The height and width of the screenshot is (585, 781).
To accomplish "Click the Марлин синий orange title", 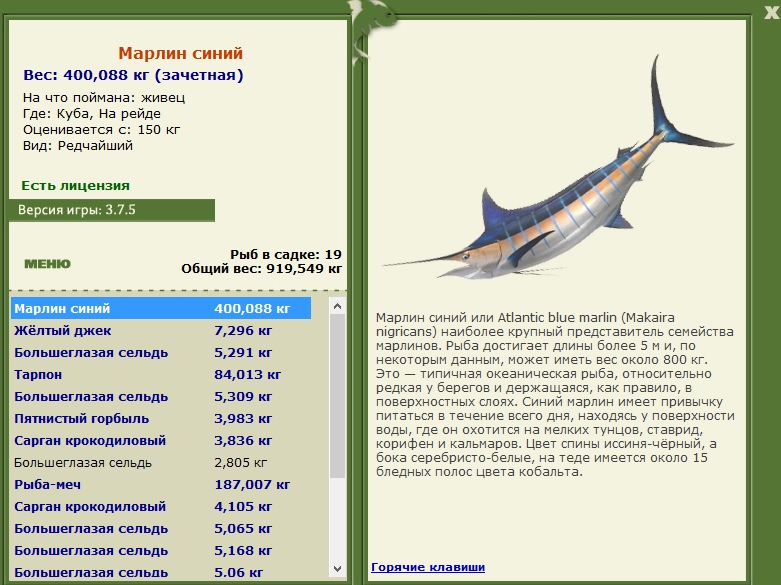I will 180,53.
